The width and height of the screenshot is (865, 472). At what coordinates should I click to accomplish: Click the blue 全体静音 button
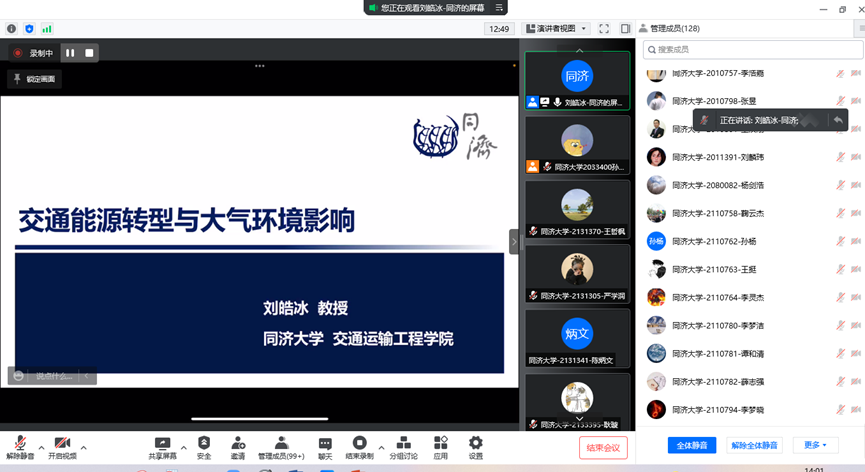(692, 445)
